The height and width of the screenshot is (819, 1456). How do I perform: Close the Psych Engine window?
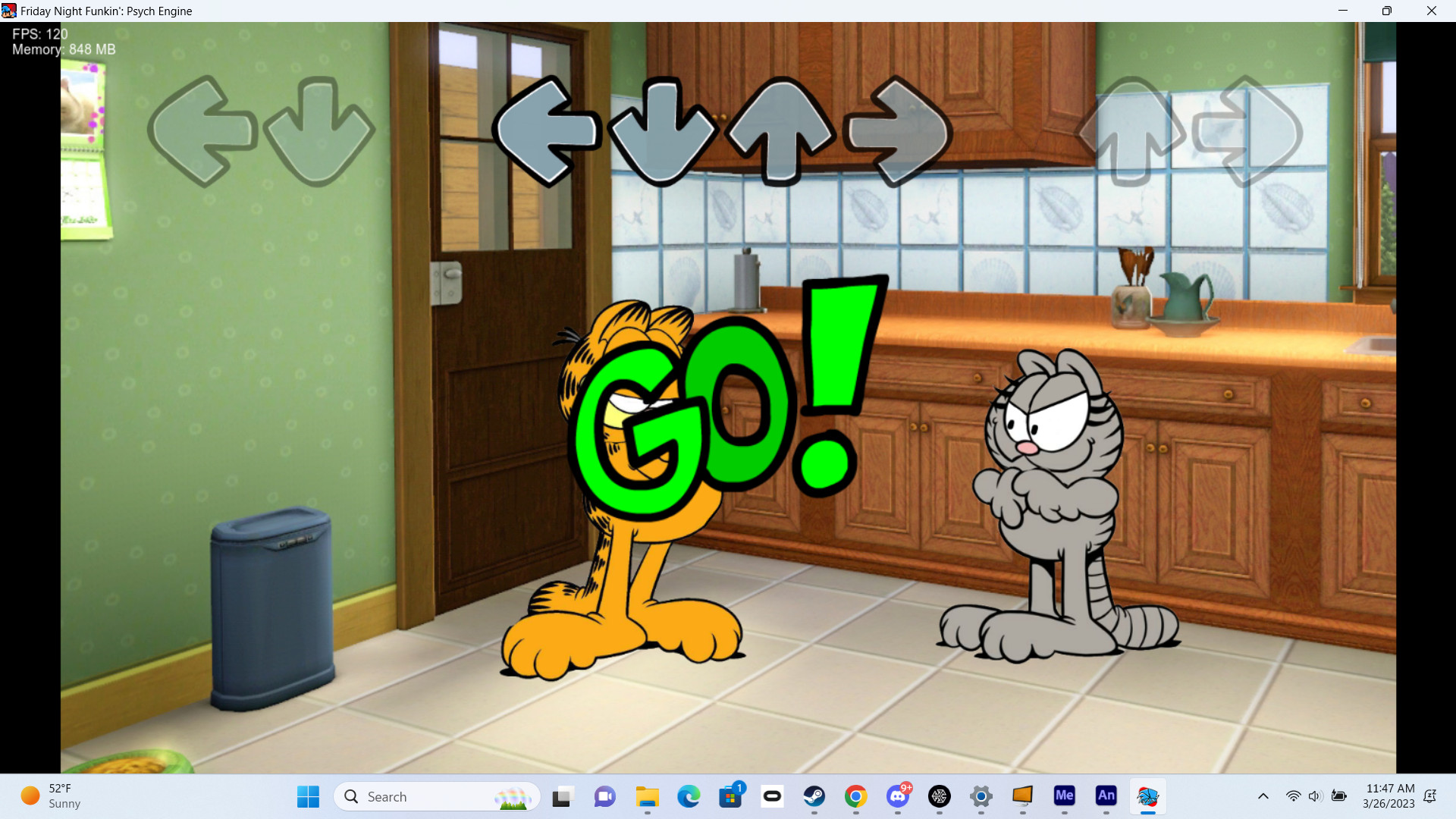pos(1432,11)
